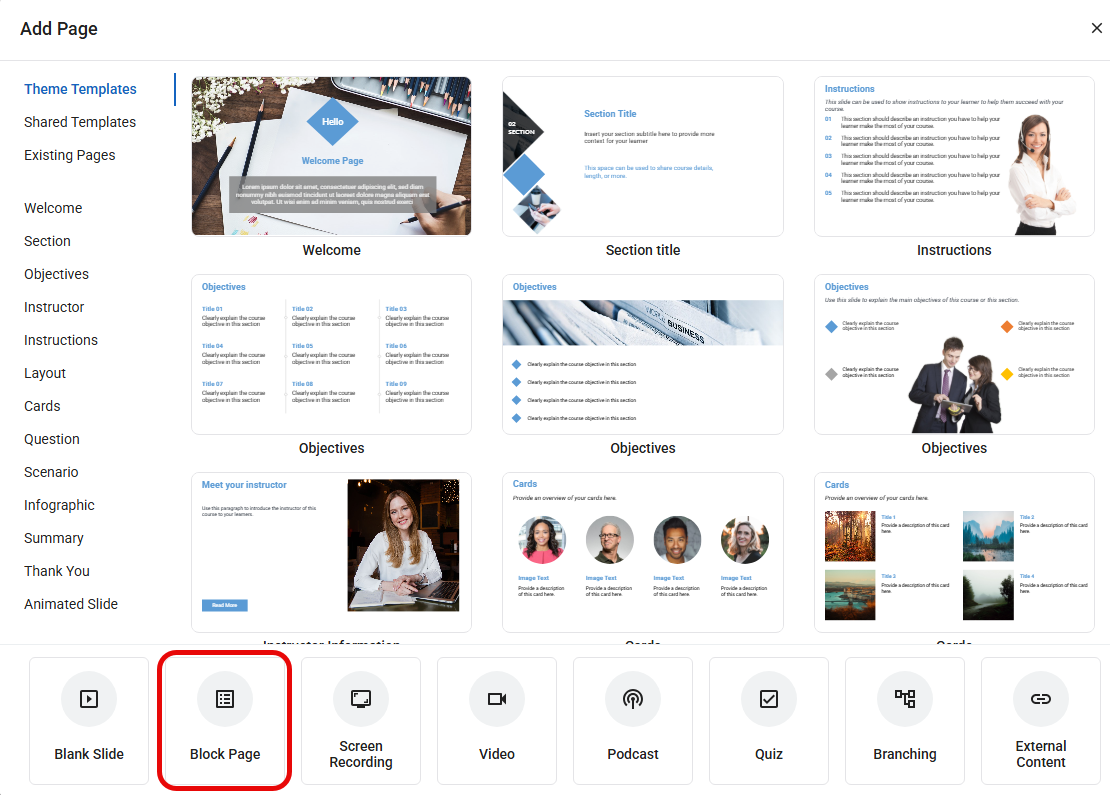Choose the Cards template with landscape photos
This screenshot has height=795, width=1110.
954,552
